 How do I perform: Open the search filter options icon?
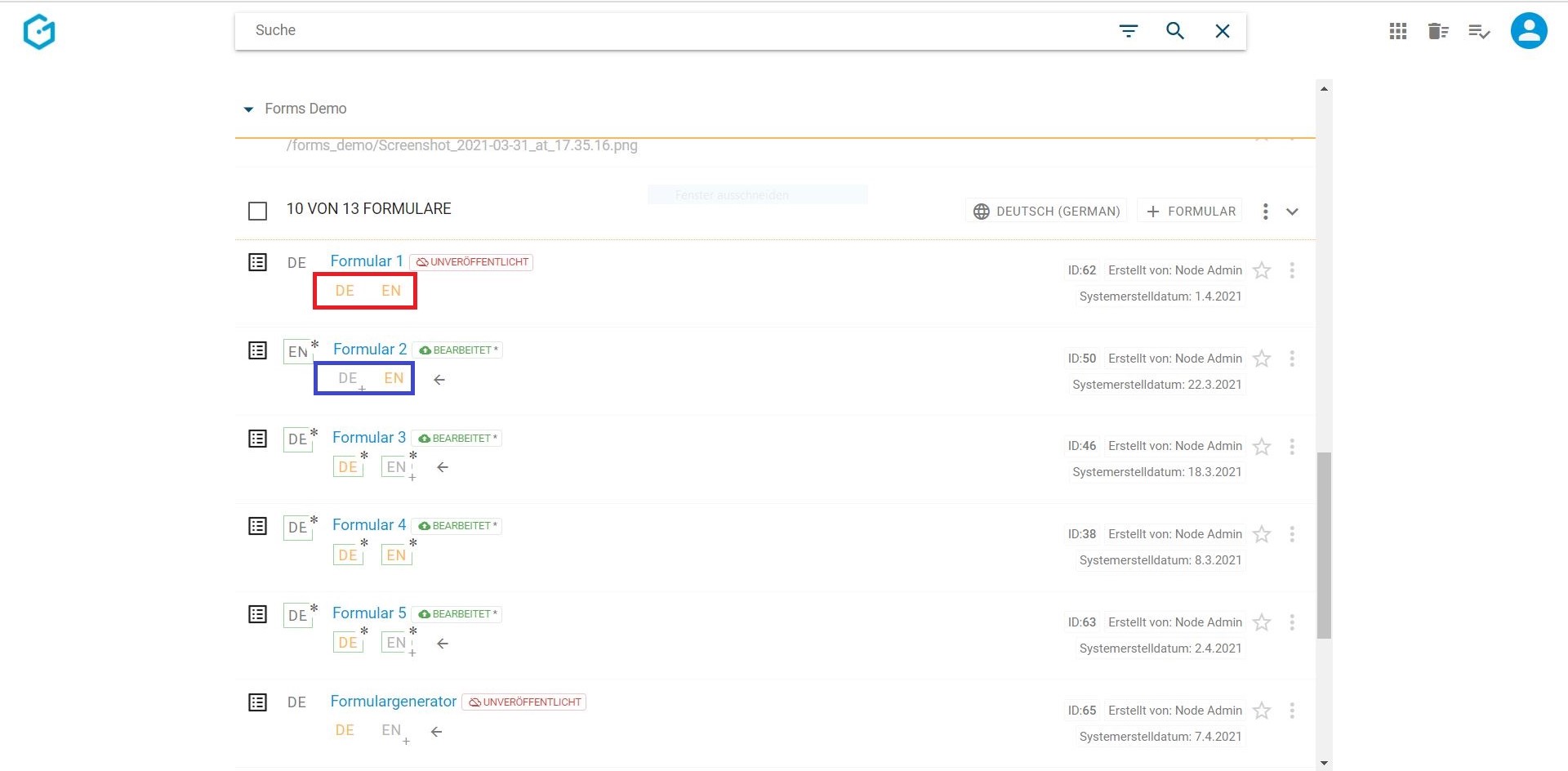click(1129, 31)
